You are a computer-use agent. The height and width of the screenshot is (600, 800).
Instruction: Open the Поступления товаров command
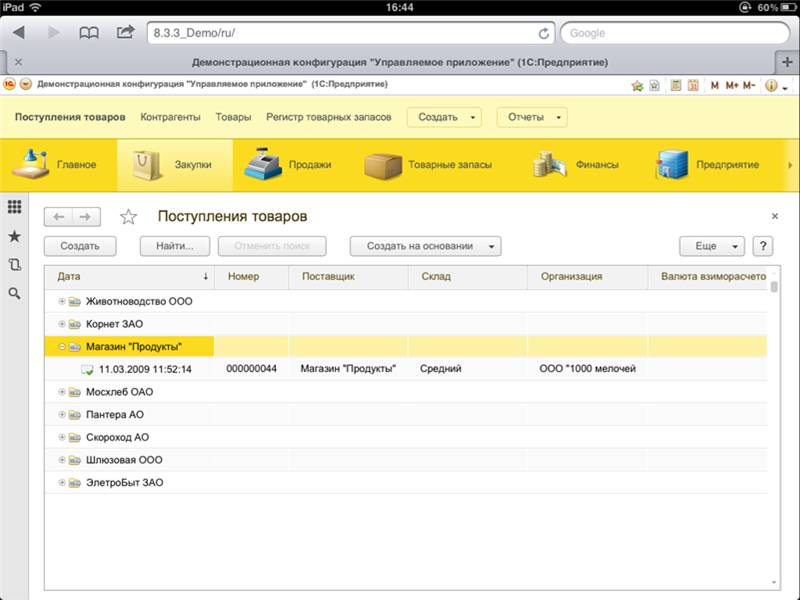click(70, 117)
